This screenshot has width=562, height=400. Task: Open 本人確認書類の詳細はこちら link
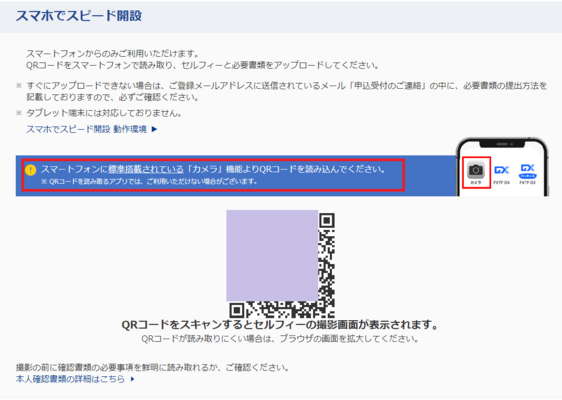[x=70, y=379]
